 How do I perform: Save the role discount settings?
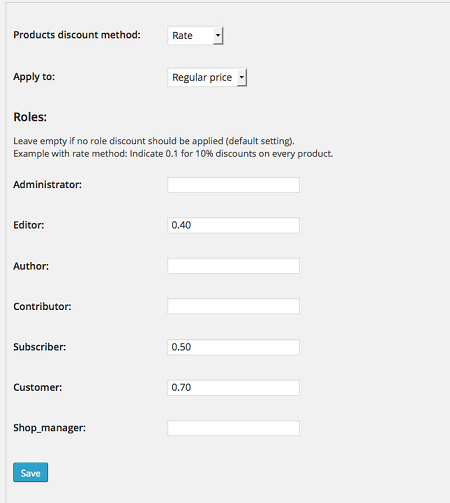tap(31, 472)
